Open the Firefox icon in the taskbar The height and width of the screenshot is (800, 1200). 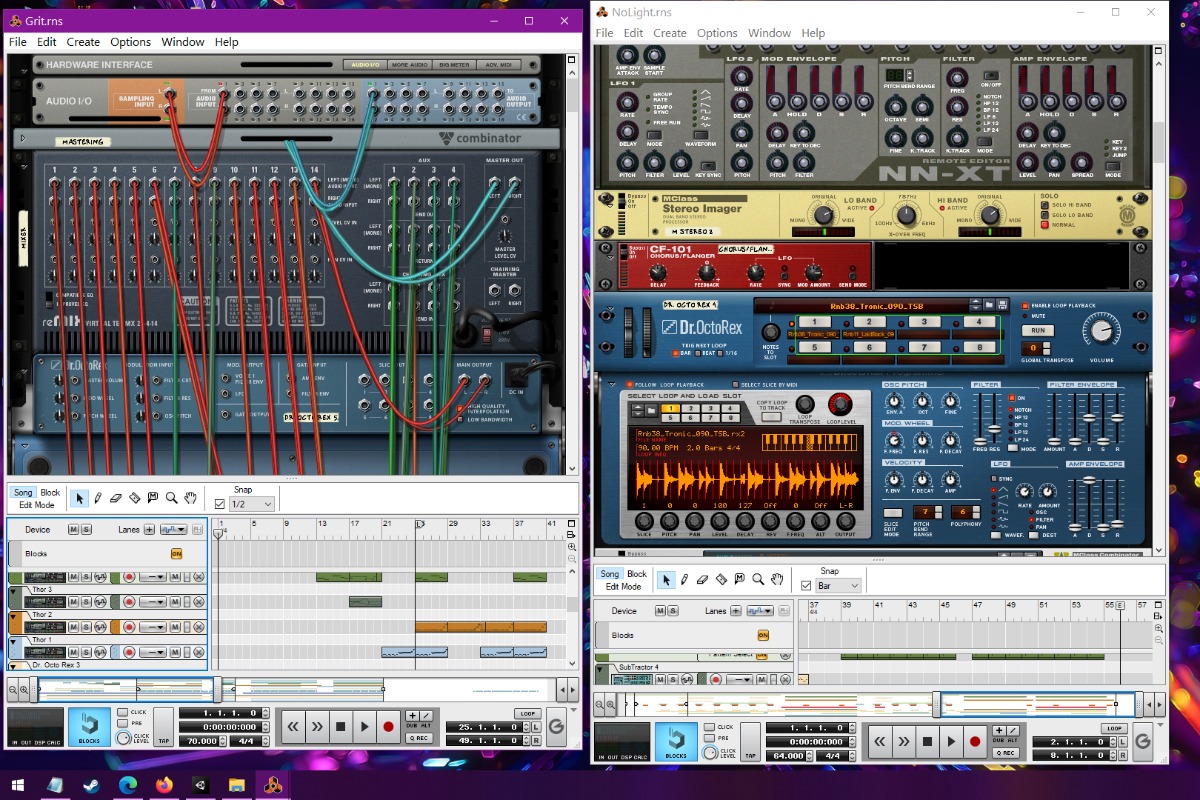[x=164, y=785]
